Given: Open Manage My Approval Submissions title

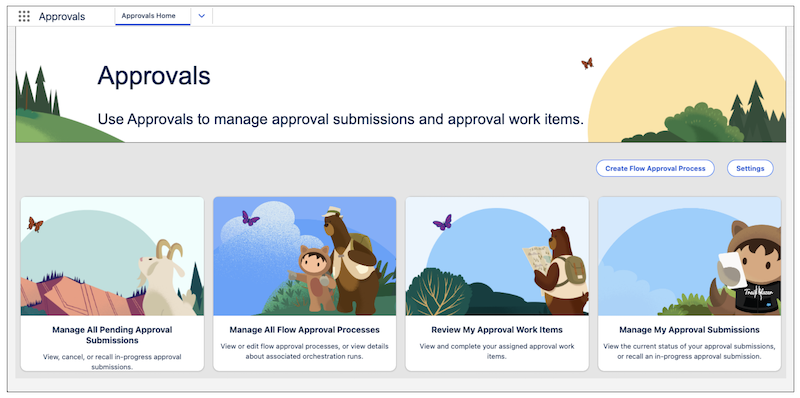Looking at the screenshot, I should 689,330.
